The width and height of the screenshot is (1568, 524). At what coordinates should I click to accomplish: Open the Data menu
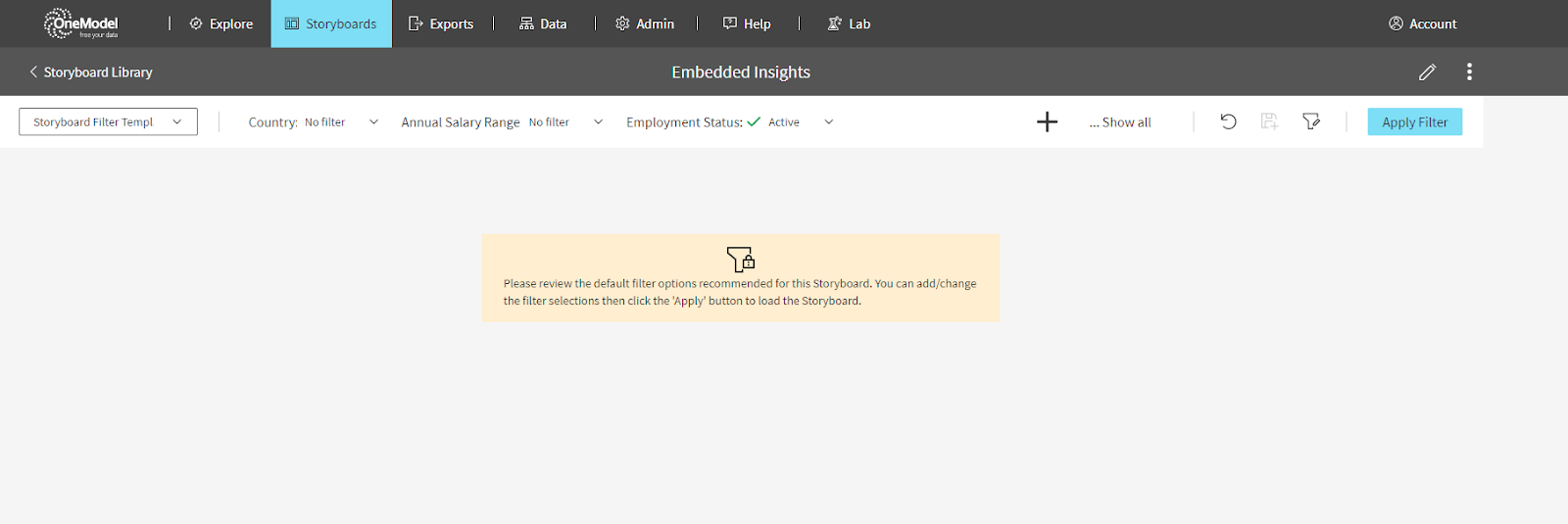tap(543, 24)
